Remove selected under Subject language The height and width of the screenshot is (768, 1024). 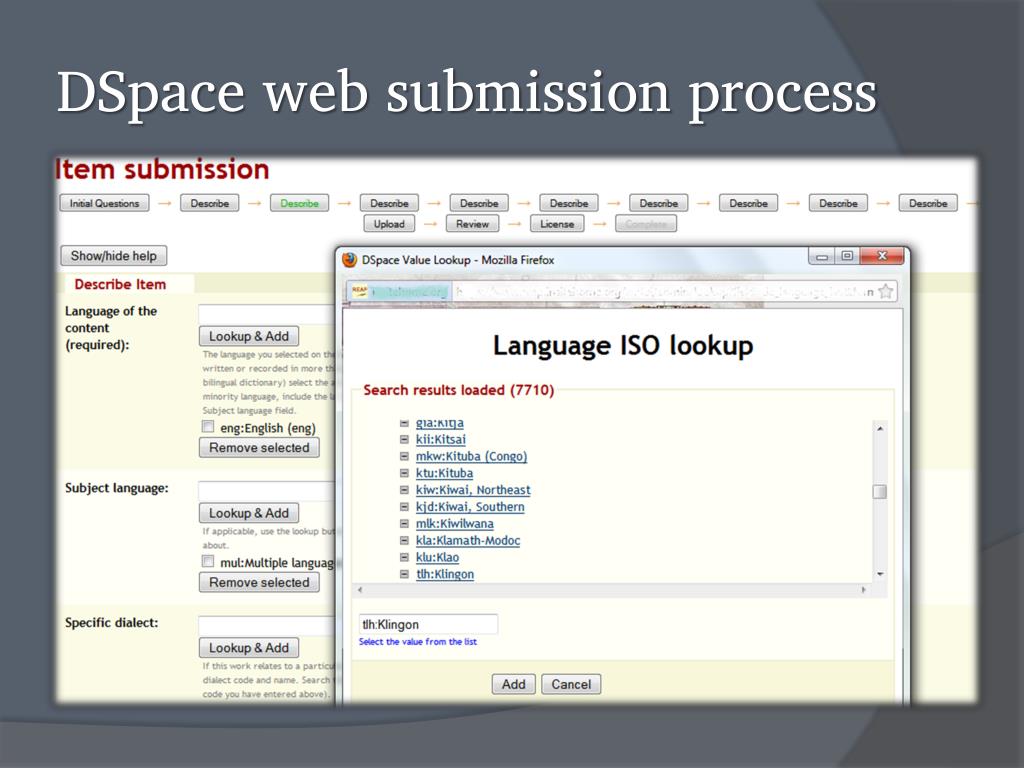[259, 583]
